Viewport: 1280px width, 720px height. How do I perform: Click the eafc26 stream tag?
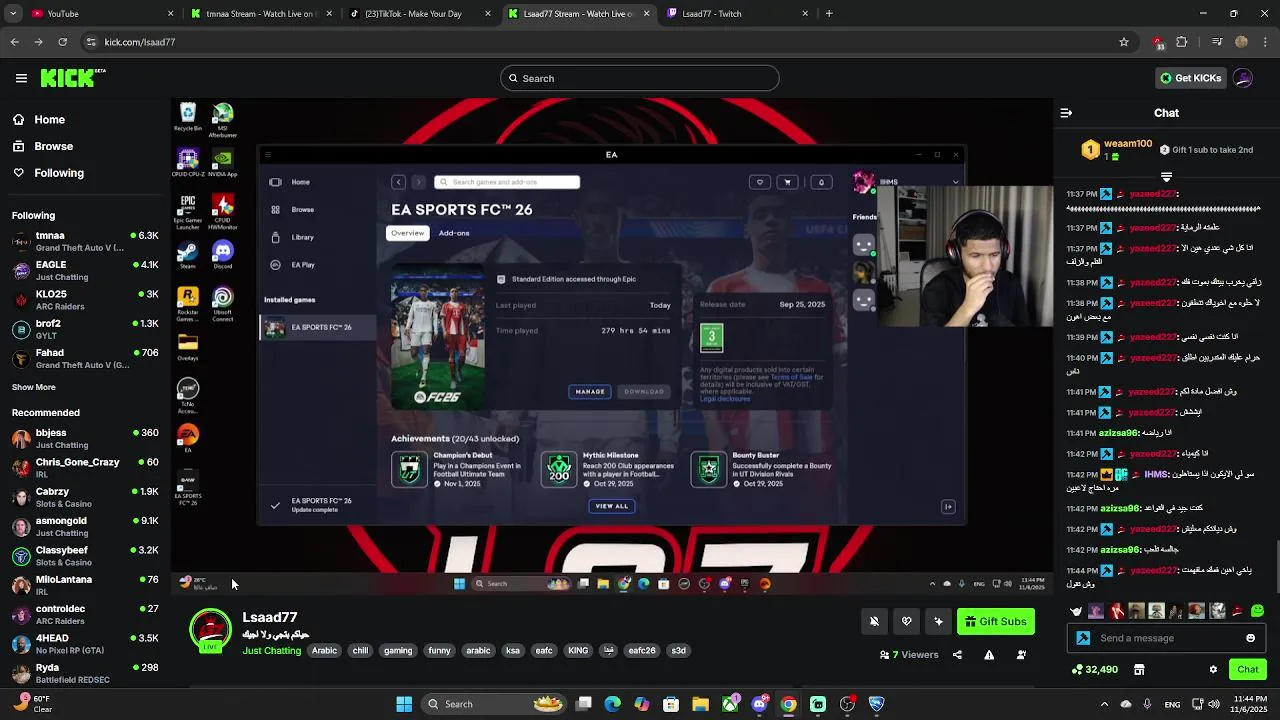coord(642,650)
